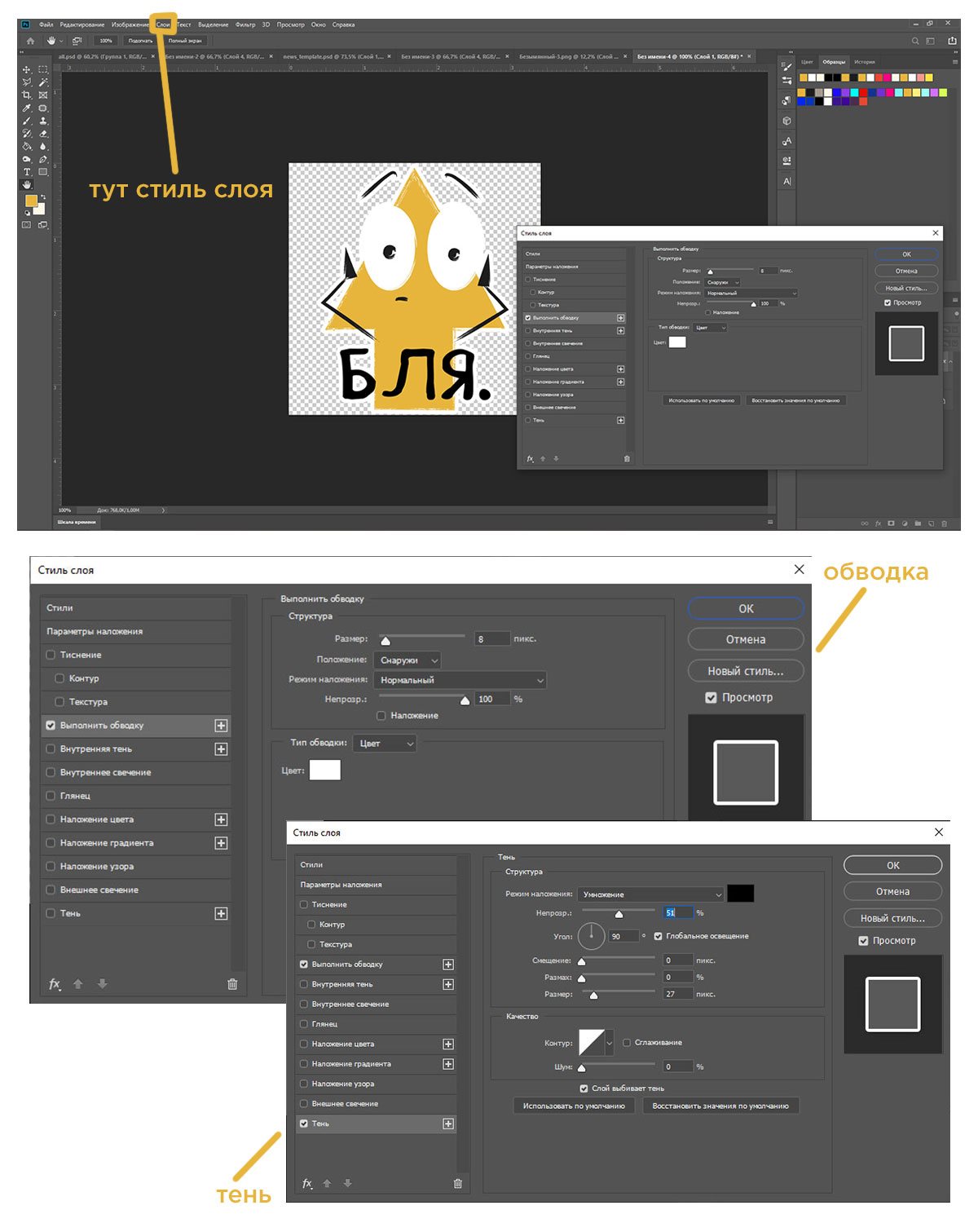The image size is (978, 1232).
Task: Open the Character panel icon
Action: pyautogui.click(x=786, y=181)
